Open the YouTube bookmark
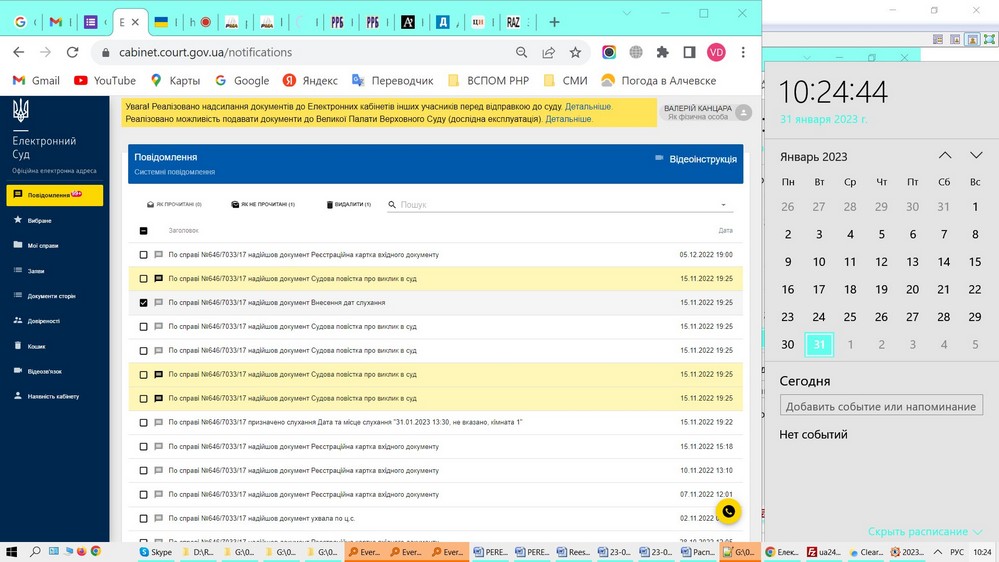The width and height of the screenshot is (999, 562). tap(105, 81)
